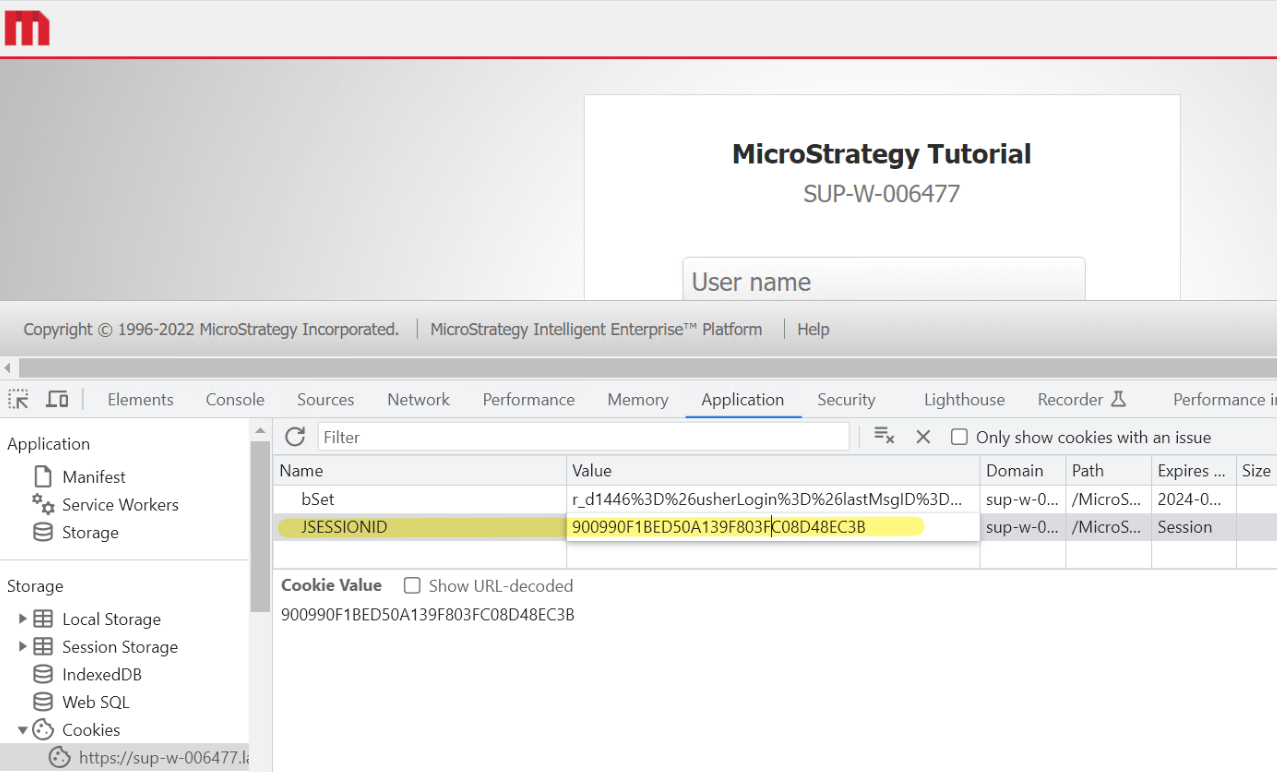Select IndexedDB in the Storage section

click(x=101, y=675)
